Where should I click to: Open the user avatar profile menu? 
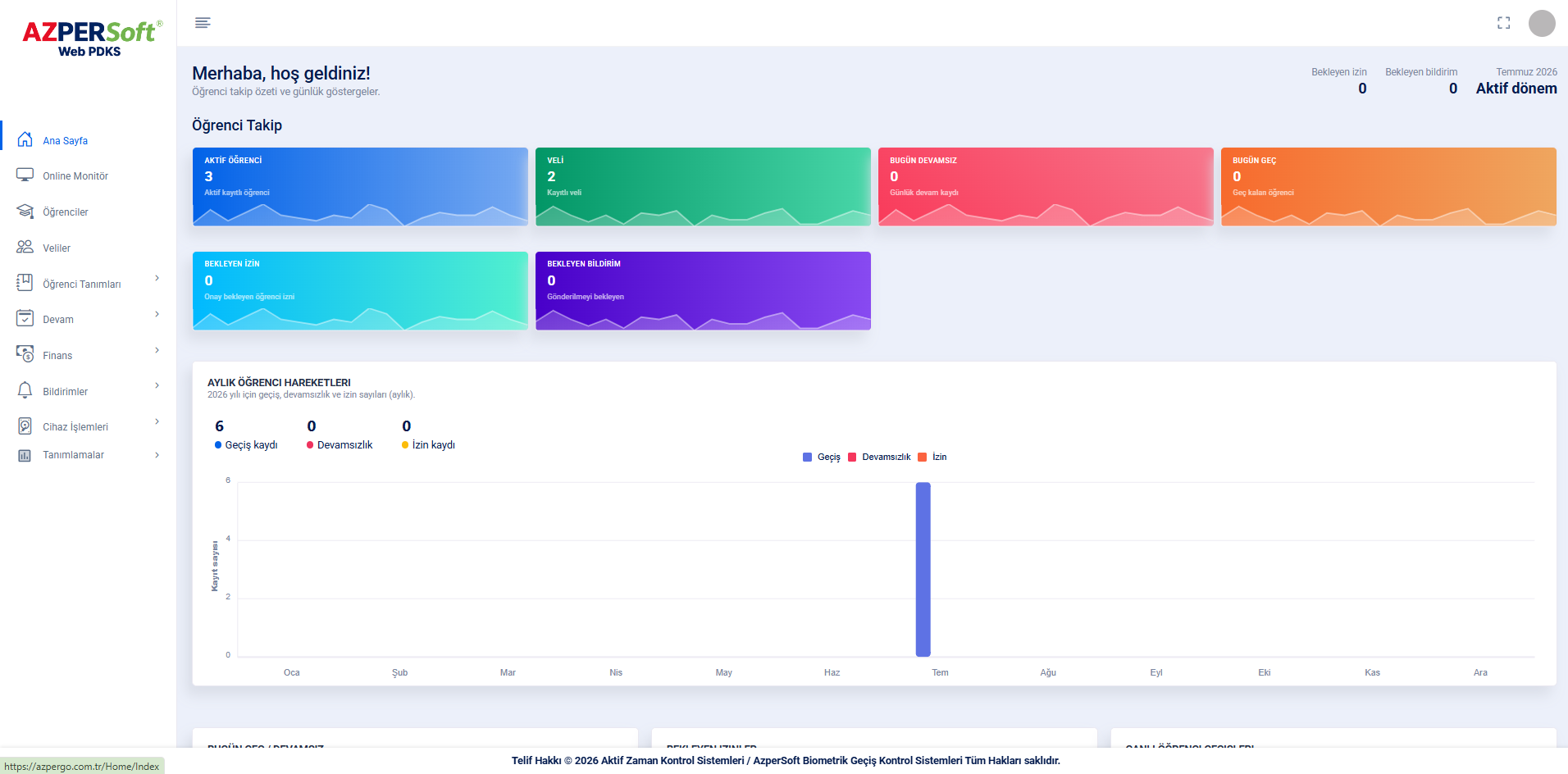[1542, 23]
